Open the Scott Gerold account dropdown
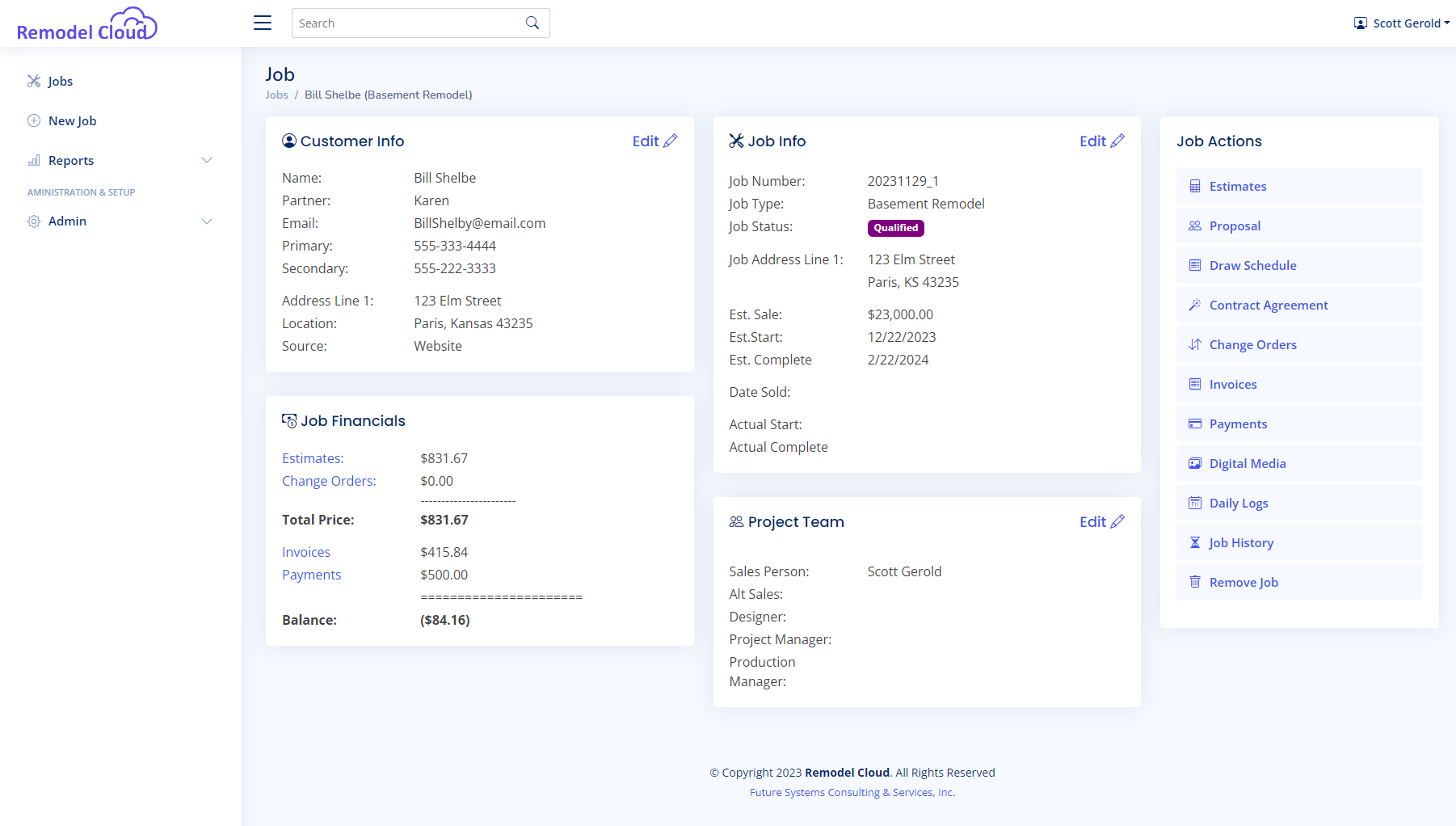This screenshot has width=1456, height=826. click(1402, 23)
